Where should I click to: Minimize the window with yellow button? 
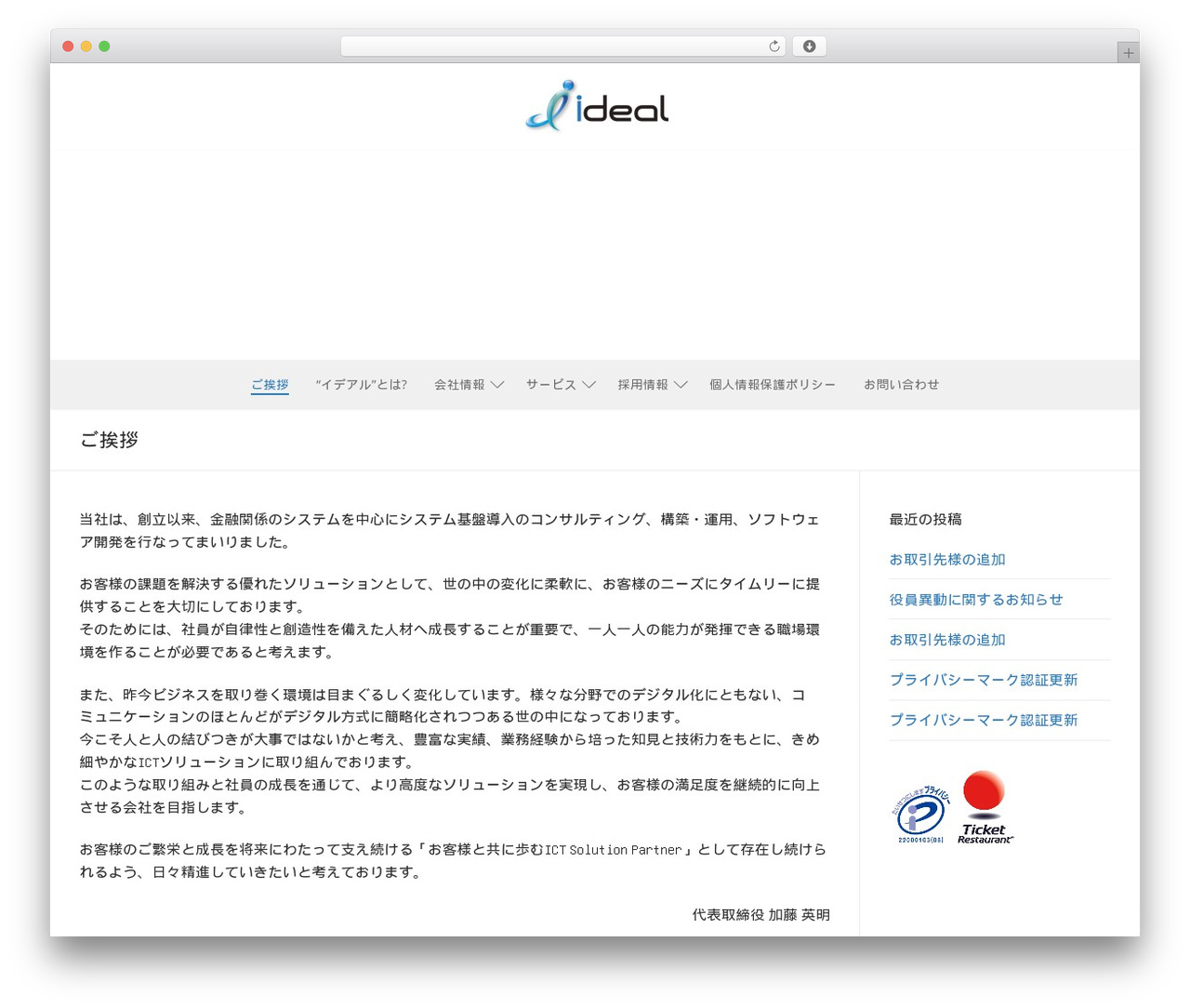point(86,46)
